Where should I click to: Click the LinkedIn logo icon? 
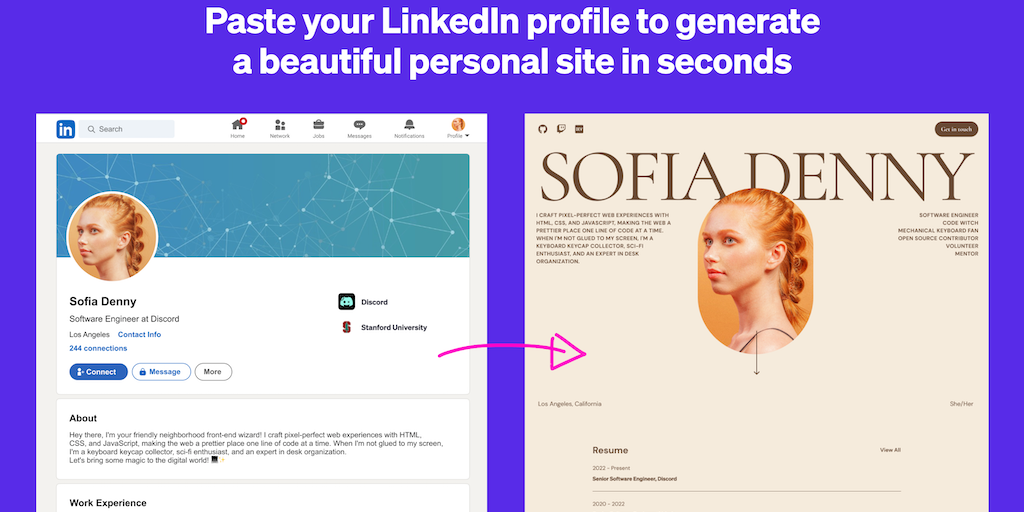click(66, 129)
